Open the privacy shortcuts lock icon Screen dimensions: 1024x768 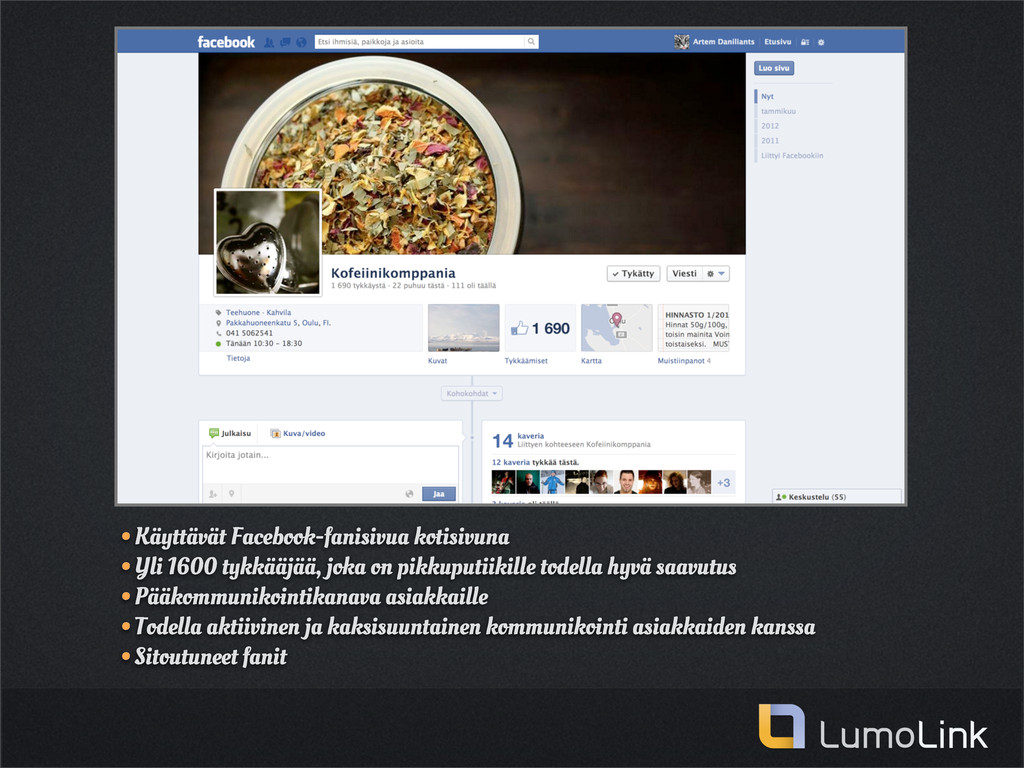point(805,42)
